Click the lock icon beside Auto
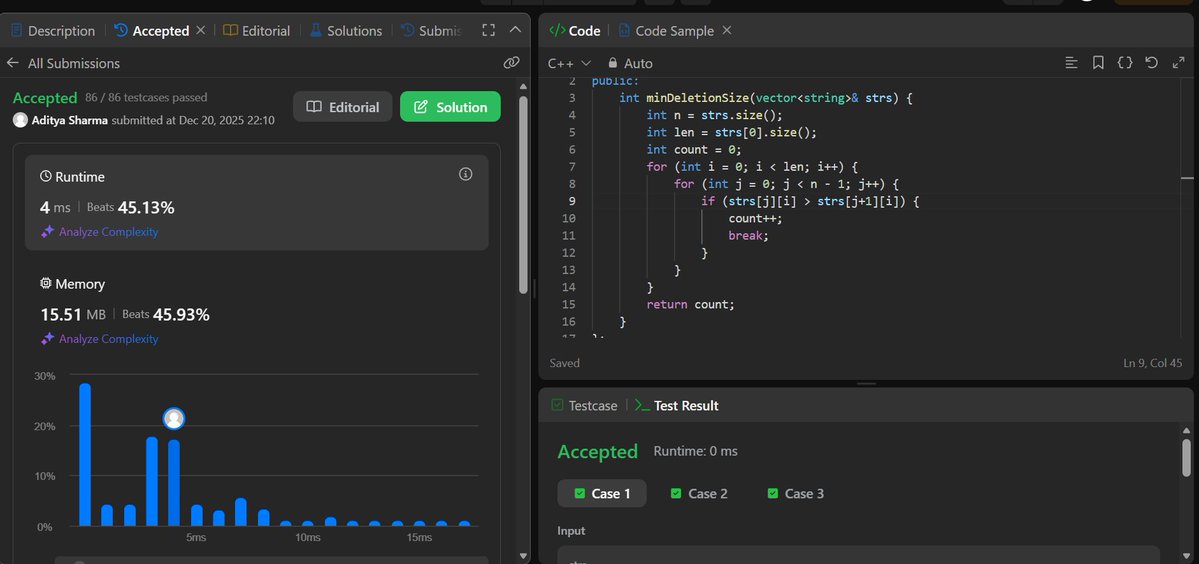1199x564 pixels. click(x=612, y=63)
